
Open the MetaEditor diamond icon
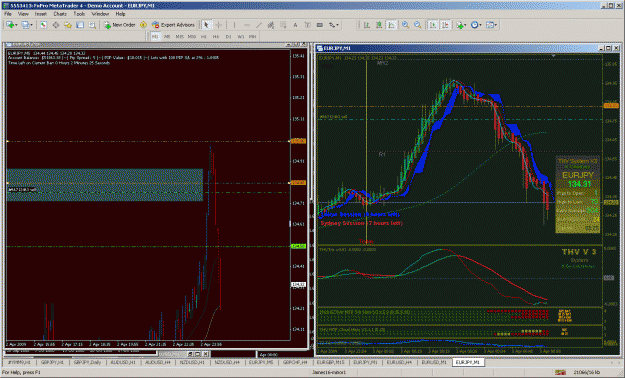click(143, 25)
